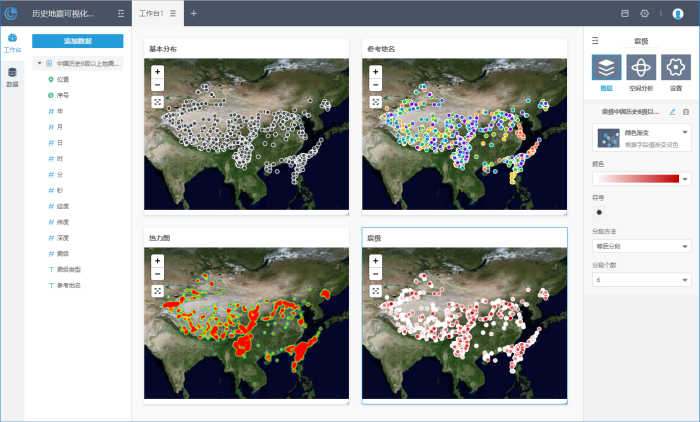Viewport: 700px width, 422px height.
Task: Collapse the right 震级 panel with menu toggle
Action: [595, 41]
